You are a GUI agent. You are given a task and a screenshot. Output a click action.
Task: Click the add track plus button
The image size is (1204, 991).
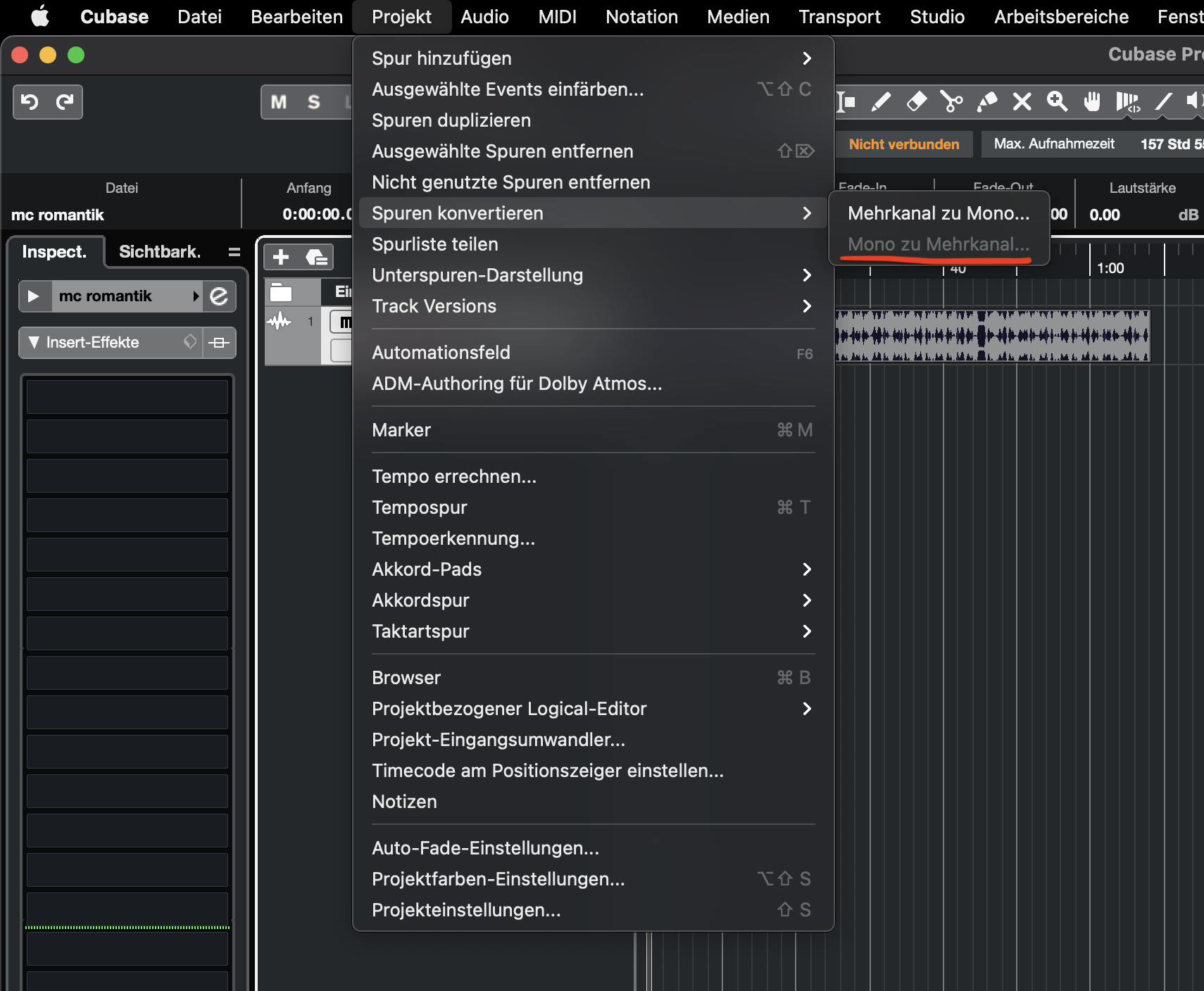click(x=281, y=257)
